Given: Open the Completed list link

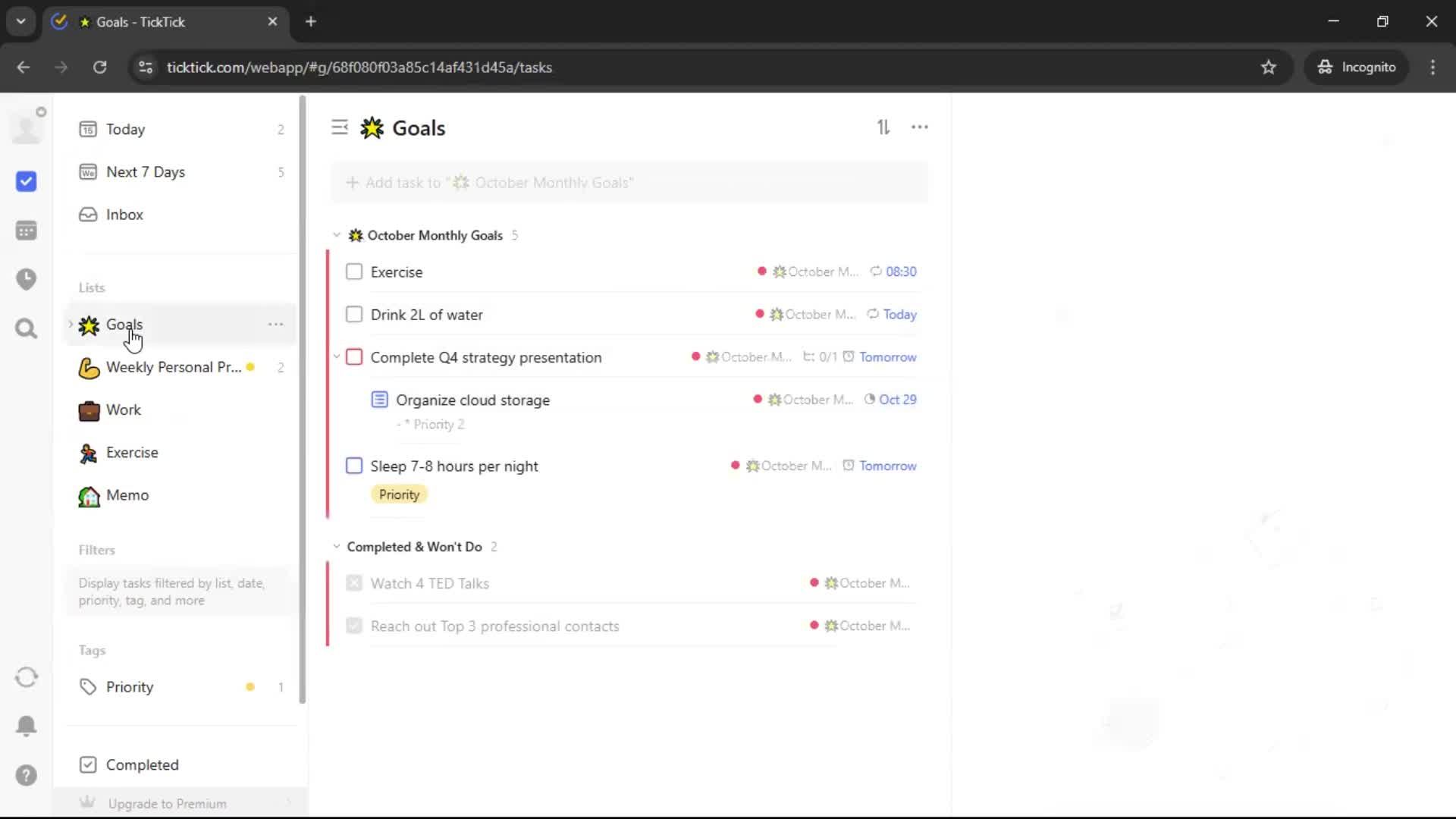Looking at the screenshot, I should tap(142, 764).
